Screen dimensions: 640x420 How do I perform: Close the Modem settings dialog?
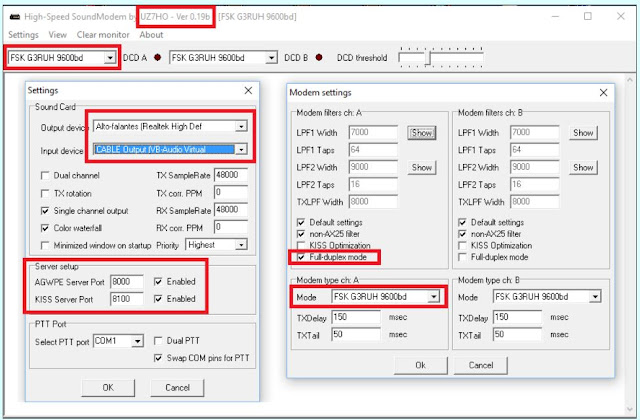click(603, 93)
